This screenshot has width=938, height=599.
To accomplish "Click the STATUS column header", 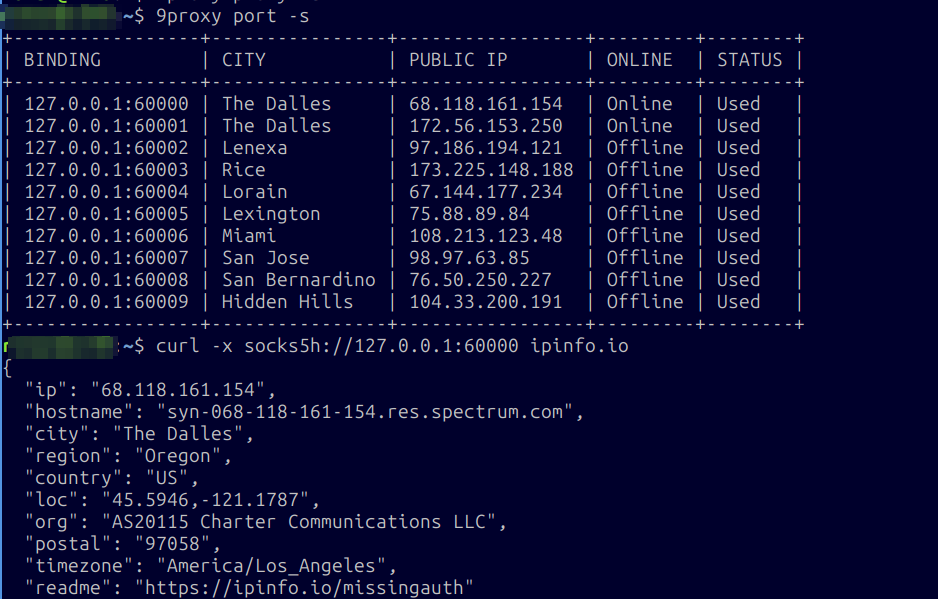I will point(750,60).
